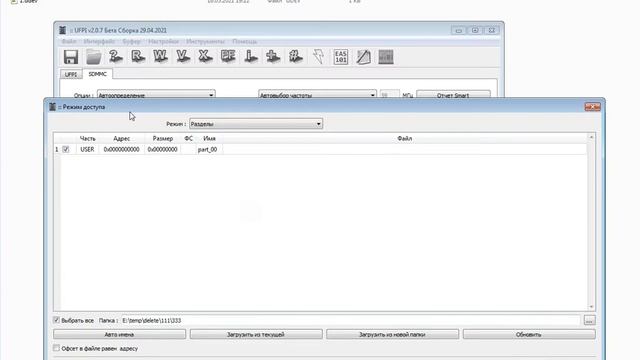Click the EAS 101 toolbar icon

341,57
